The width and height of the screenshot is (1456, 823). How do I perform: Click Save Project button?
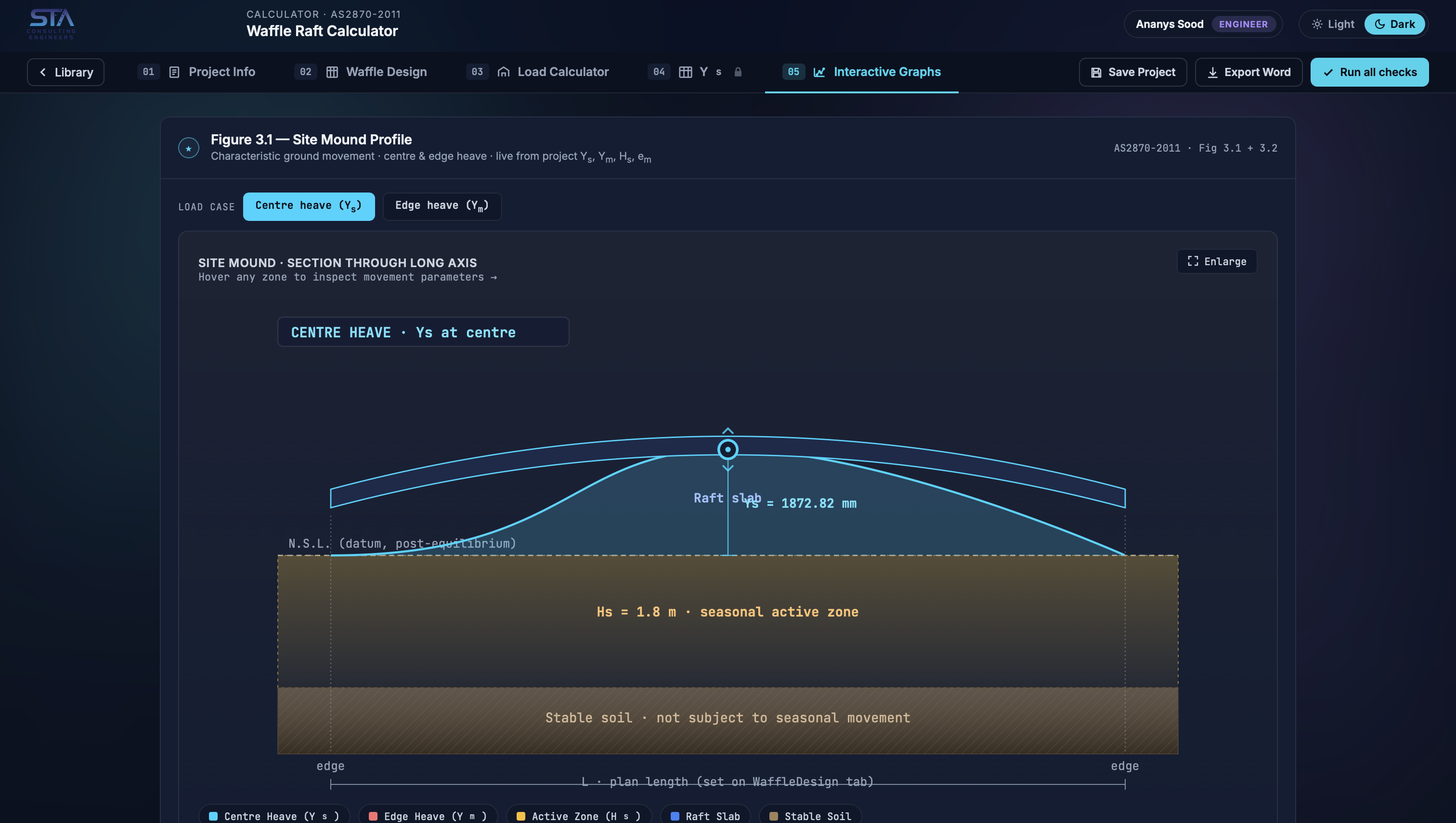coord(1132,72)
